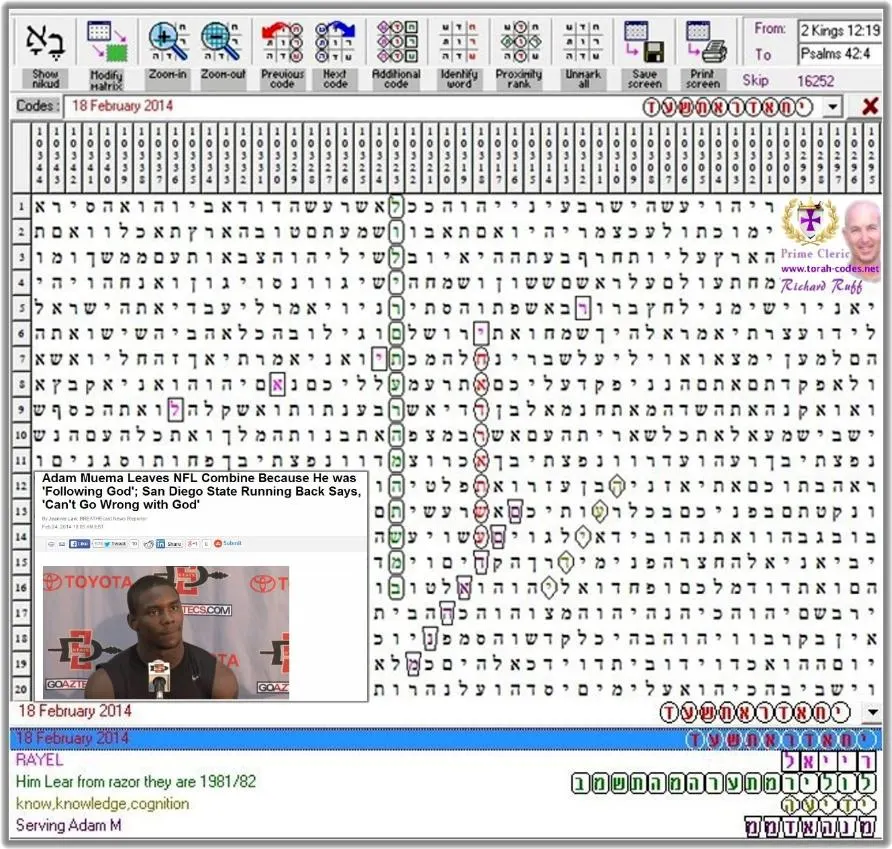Click the Zoom-in magnifier icon

tap(168, 42)
